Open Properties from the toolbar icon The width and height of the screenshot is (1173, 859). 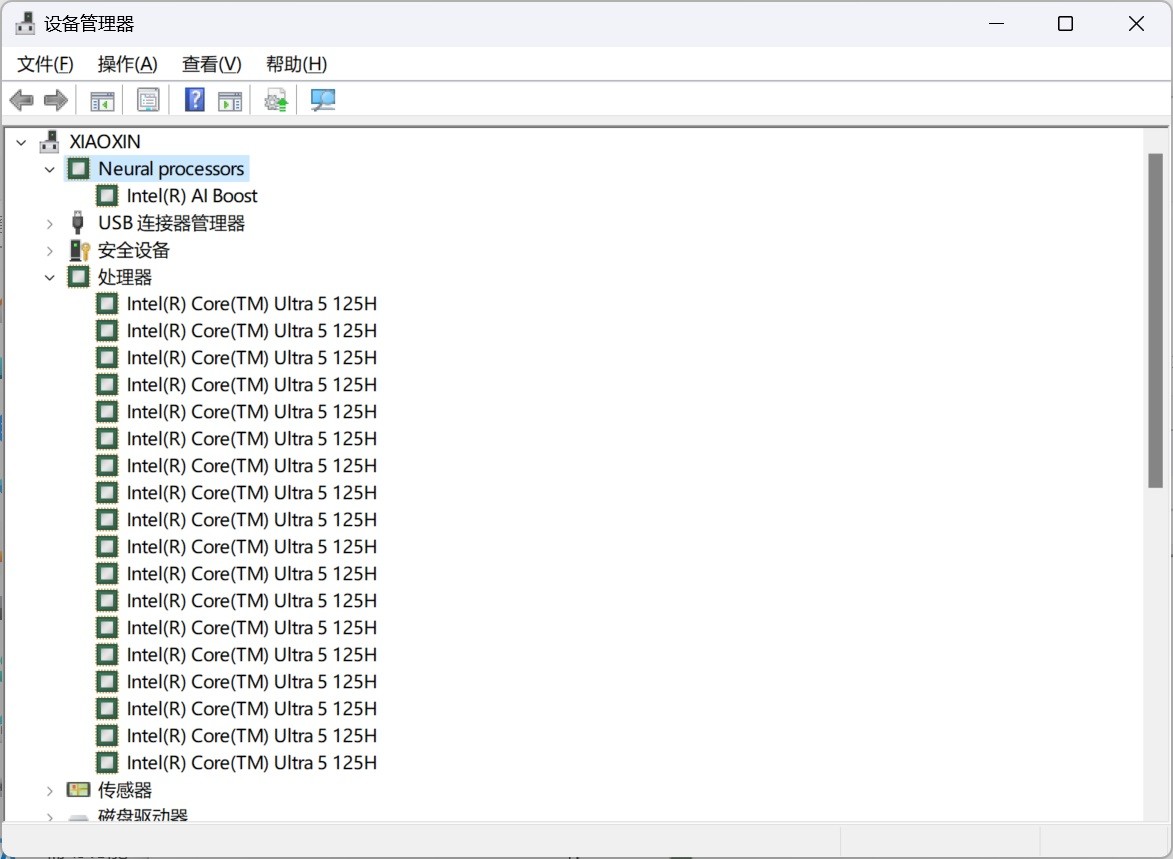coord(148,100)
